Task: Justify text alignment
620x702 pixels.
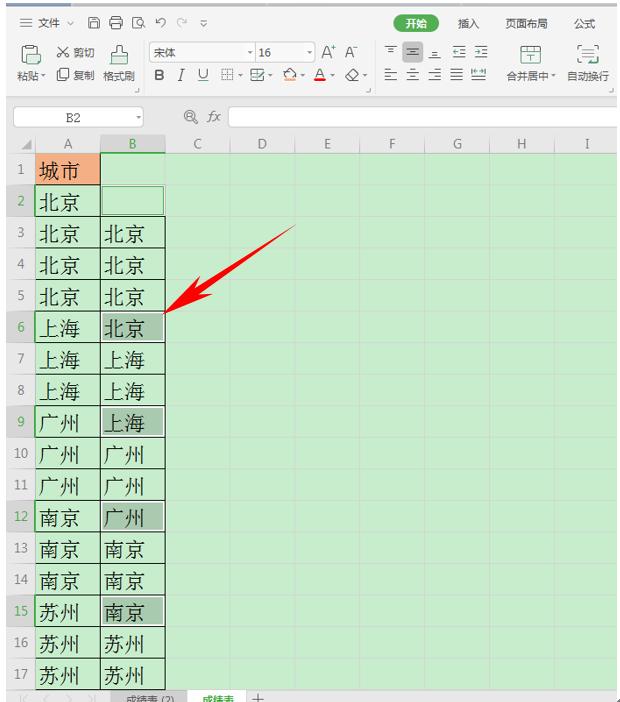Action: [x=456, y=74]
